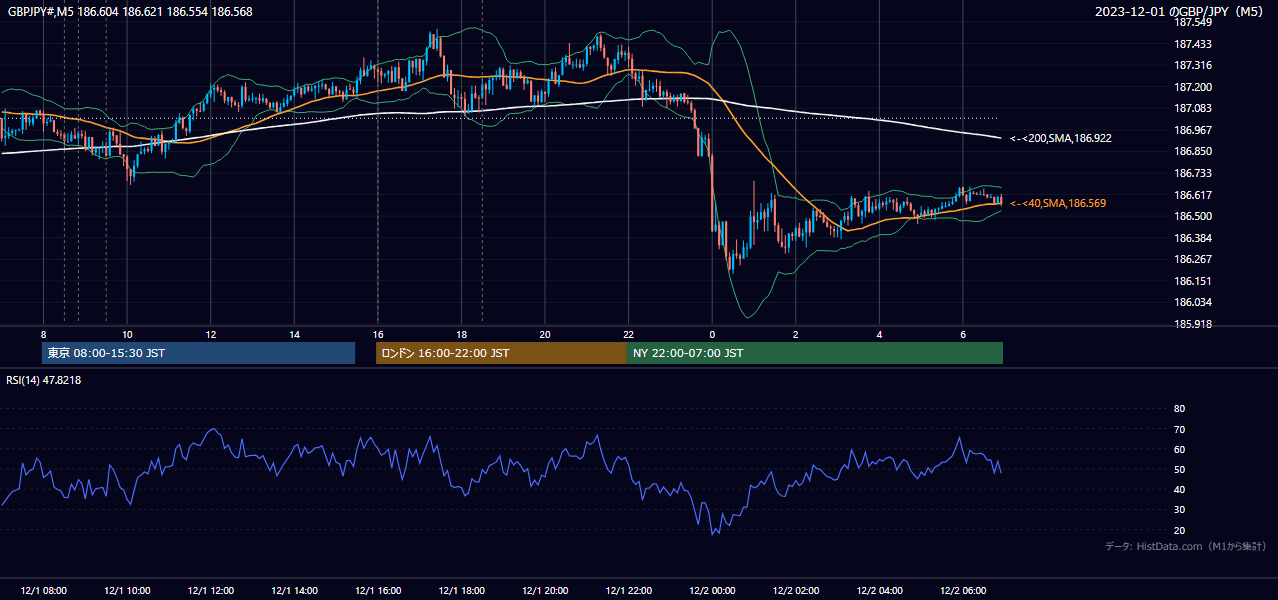Click RSI scale level 20

click(x=1179, y=530)
